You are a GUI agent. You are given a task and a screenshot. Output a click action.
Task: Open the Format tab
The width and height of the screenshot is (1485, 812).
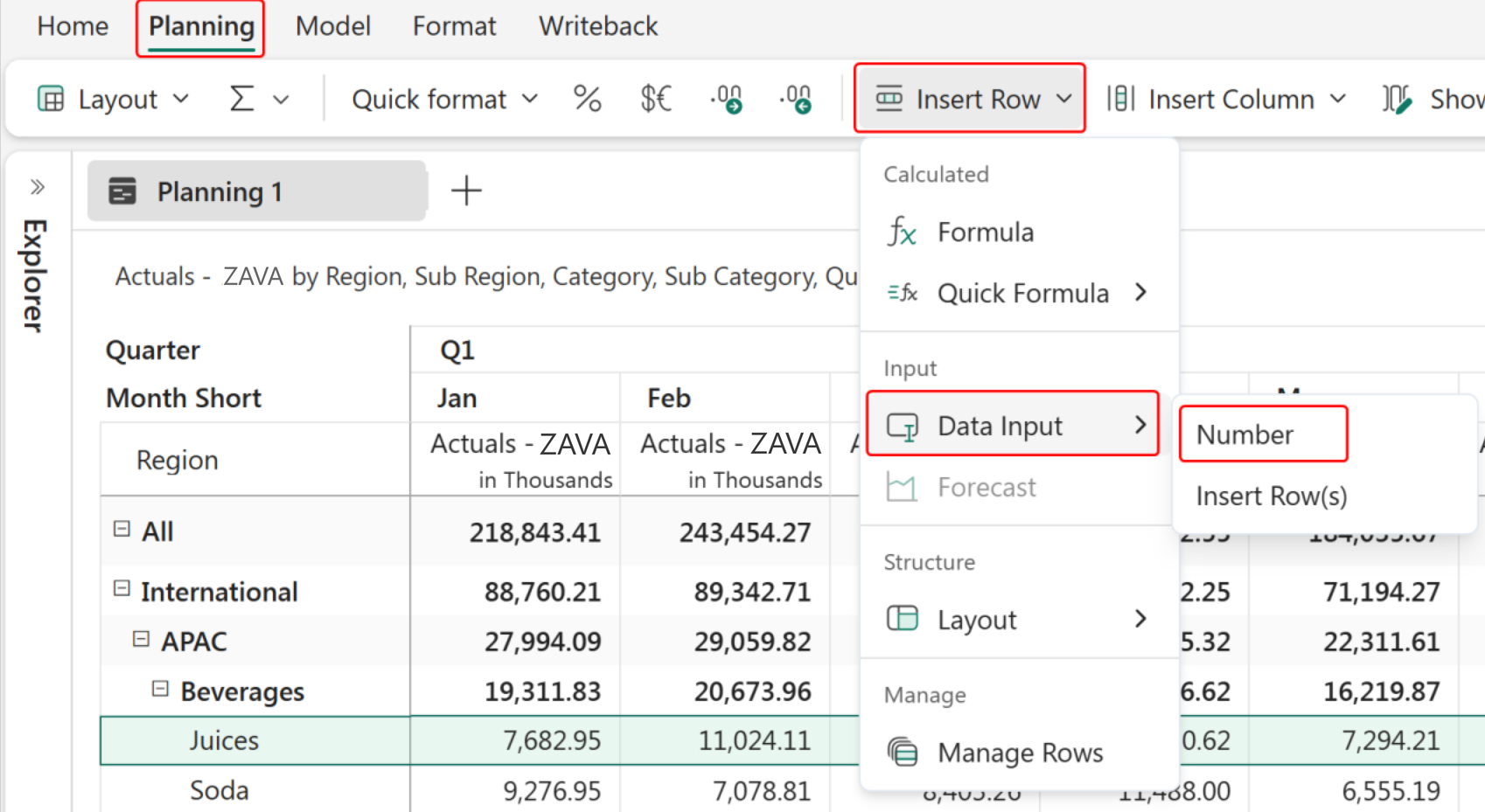(454, 26)
